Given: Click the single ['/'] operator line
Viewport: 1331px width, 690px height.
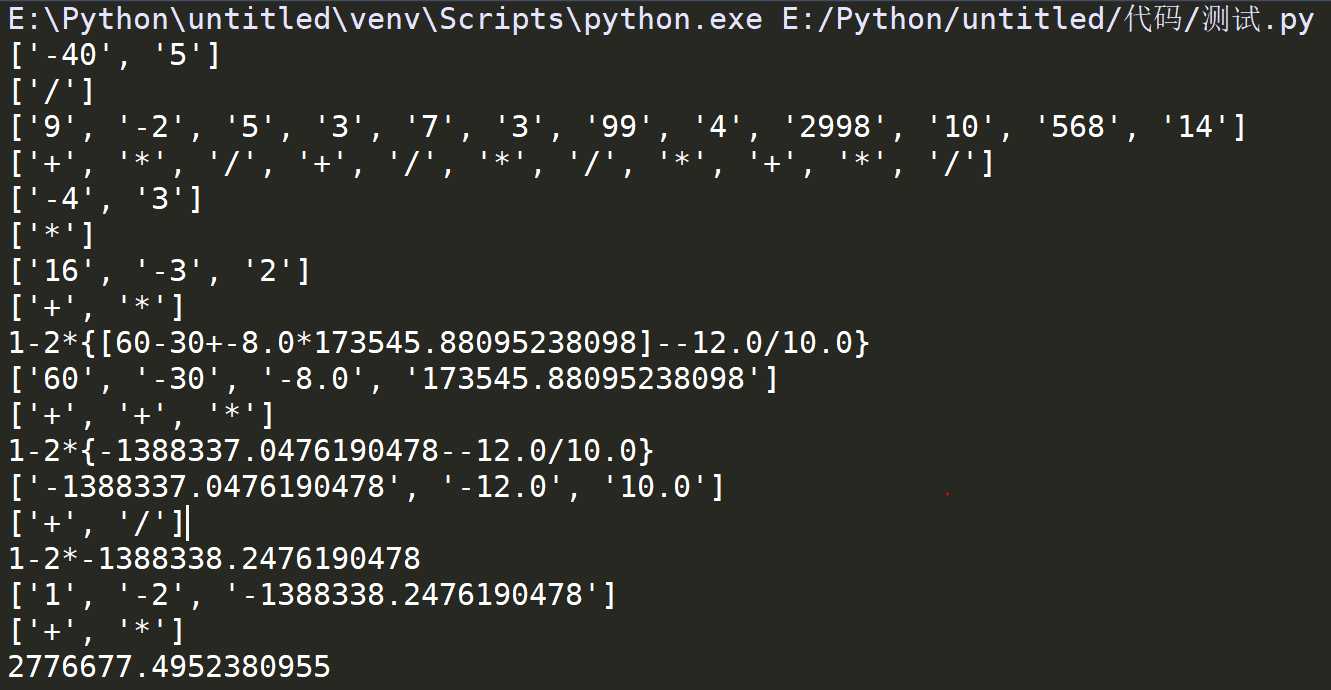Looking at the screenshot, I should tap(51, 92).
